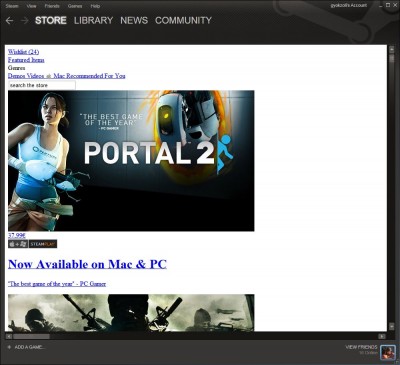Viewport: 400px width, 365px height.
Task: Click the user avatar at bottom right
Action: (388, 353)
